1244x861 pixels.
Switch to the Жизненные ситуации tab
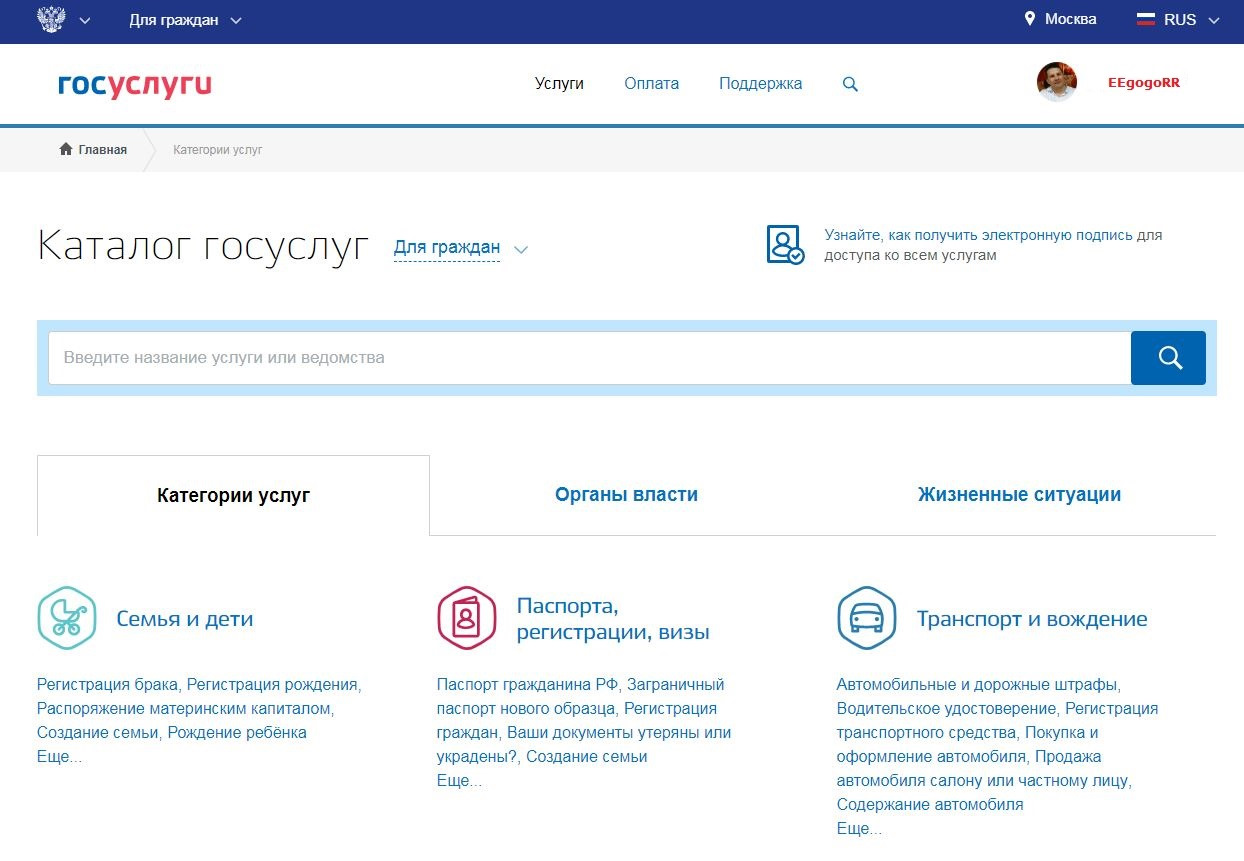click(1019, 494)
